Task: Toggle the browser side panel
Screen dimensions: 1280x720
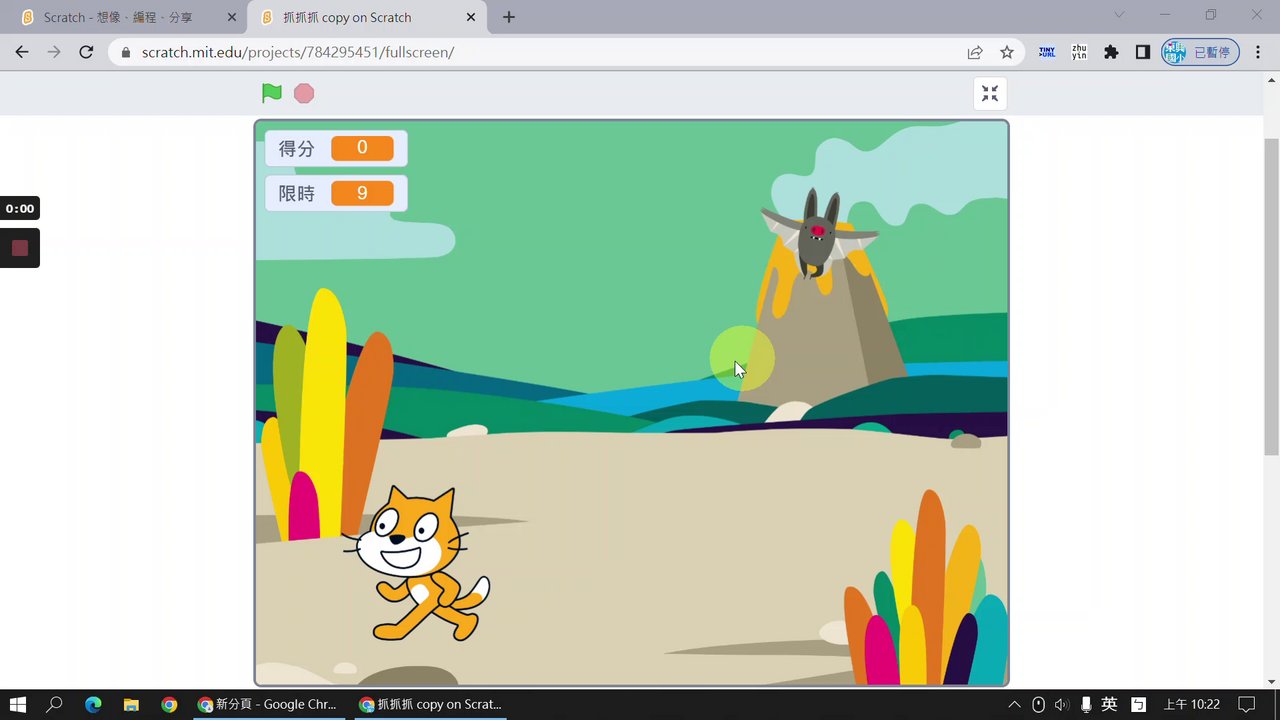Action: click(1143, 52)
